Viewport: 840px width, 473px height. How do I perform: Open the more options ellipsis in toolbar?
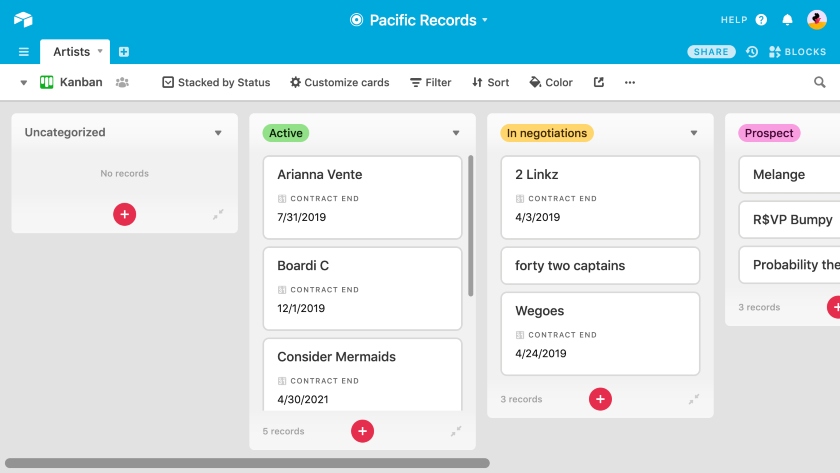(x=629, y=82)
